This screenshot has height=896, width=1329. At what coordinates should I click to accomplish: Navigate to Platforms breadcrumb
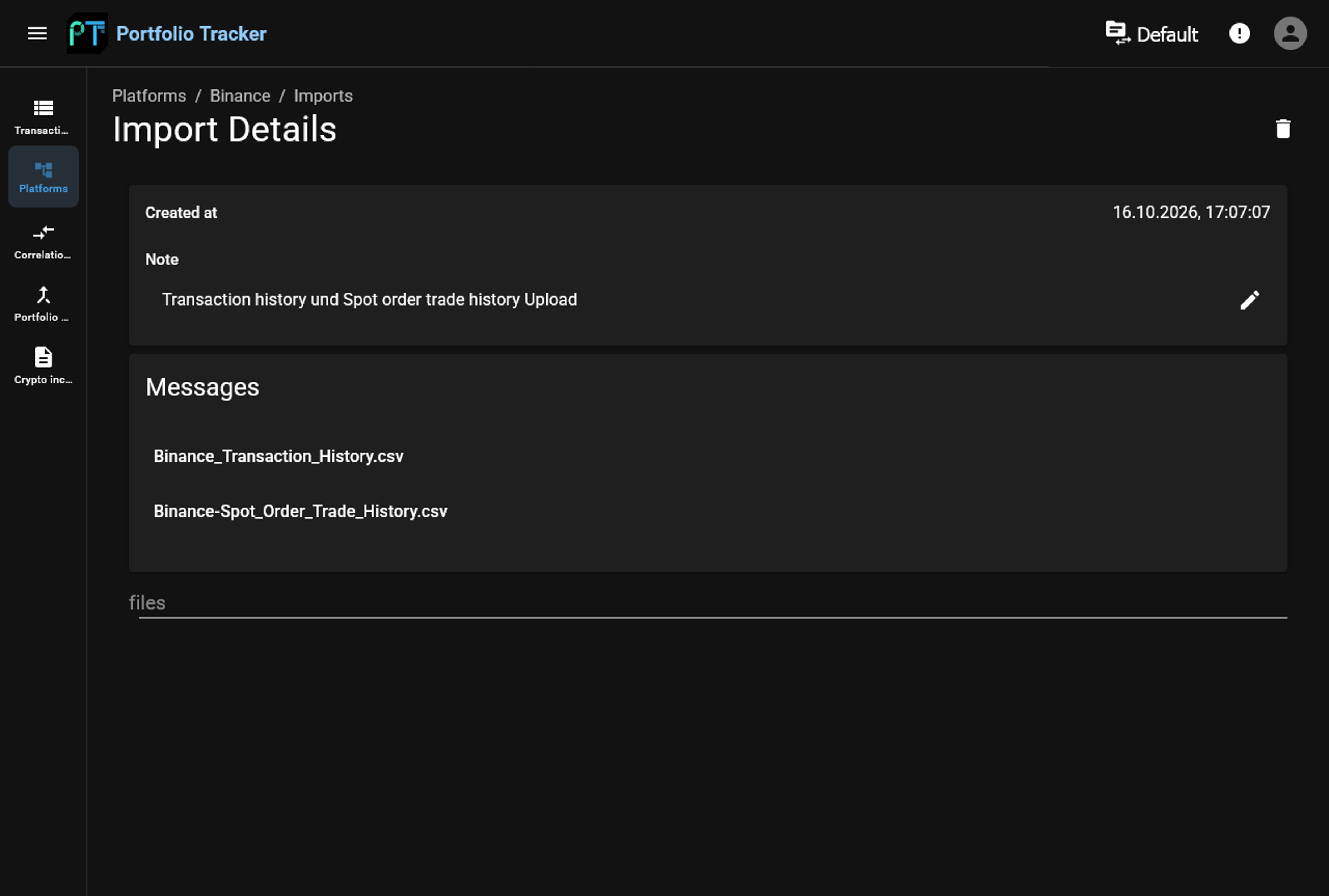(x=149, y=96)
